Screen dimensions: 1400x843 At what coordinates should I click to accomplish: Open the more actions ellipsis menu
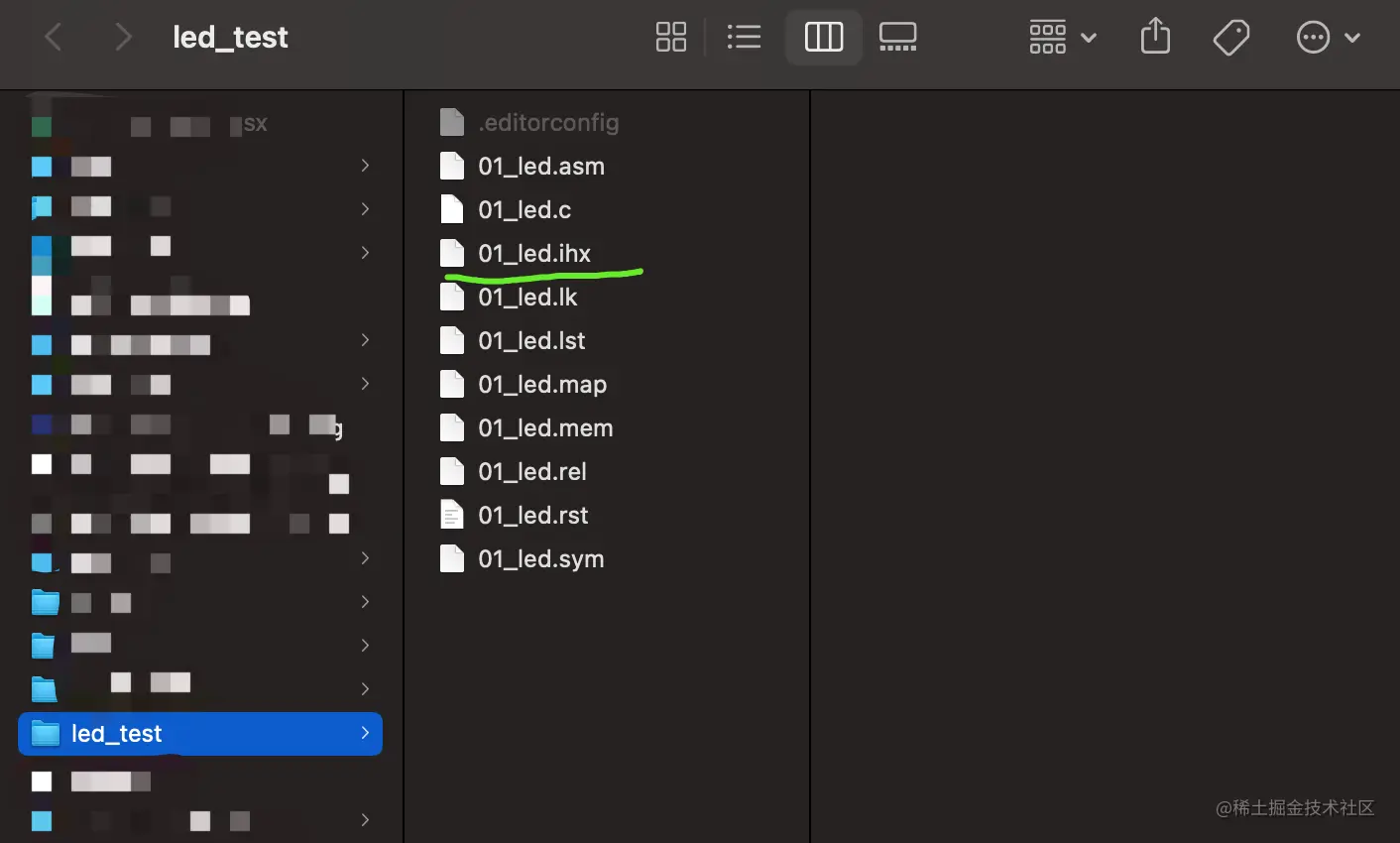[x=1328, y=38]
